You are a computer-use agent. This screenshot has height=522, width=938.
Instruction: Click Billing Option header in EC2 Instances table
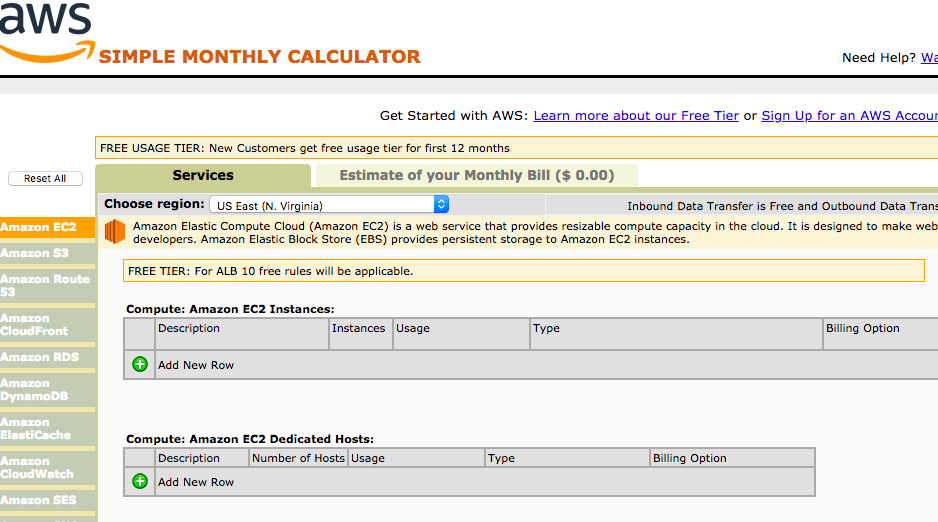pyautogui.click(x=863, y=328)
